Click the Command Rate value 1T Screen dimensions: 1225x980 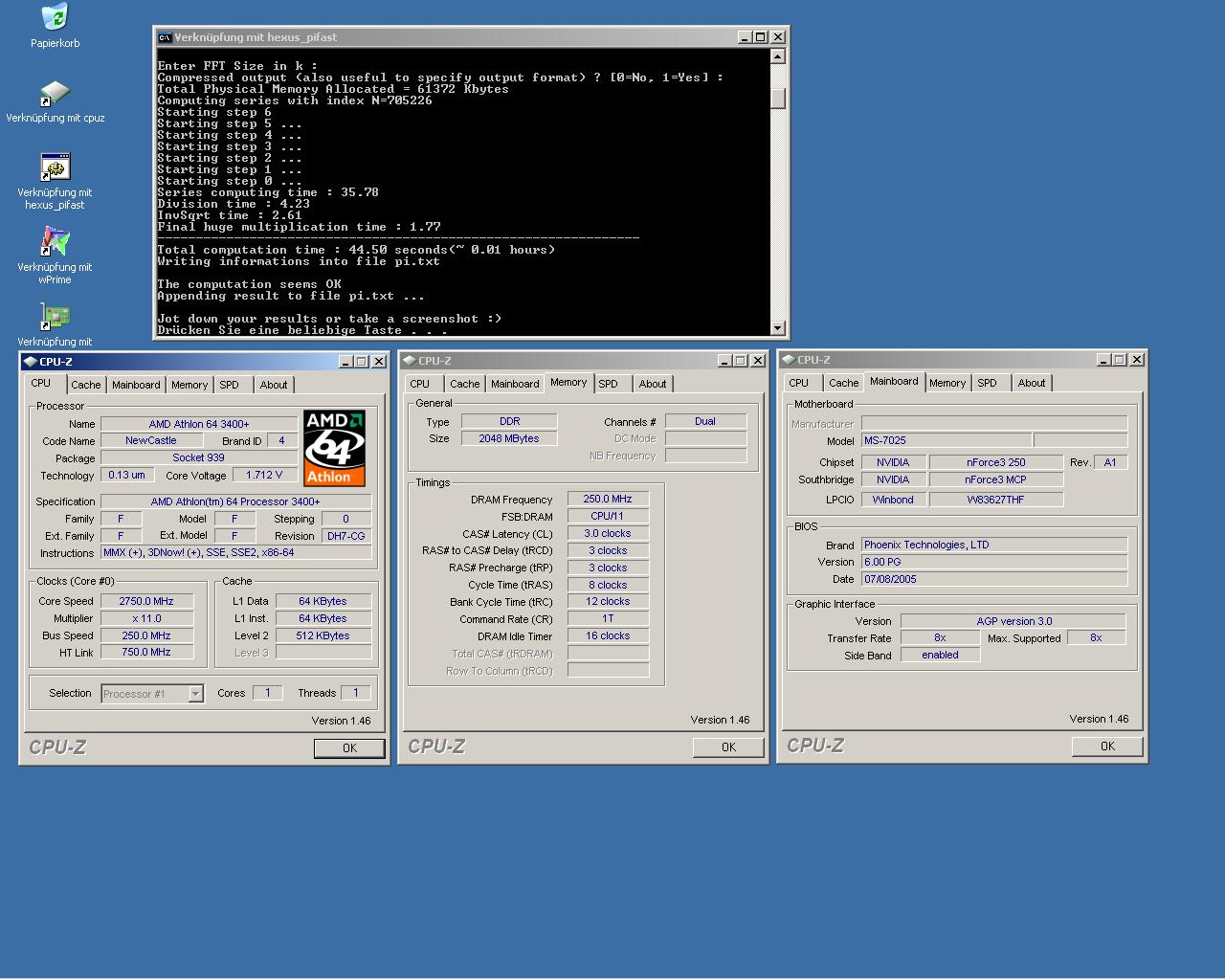(608, 618)
